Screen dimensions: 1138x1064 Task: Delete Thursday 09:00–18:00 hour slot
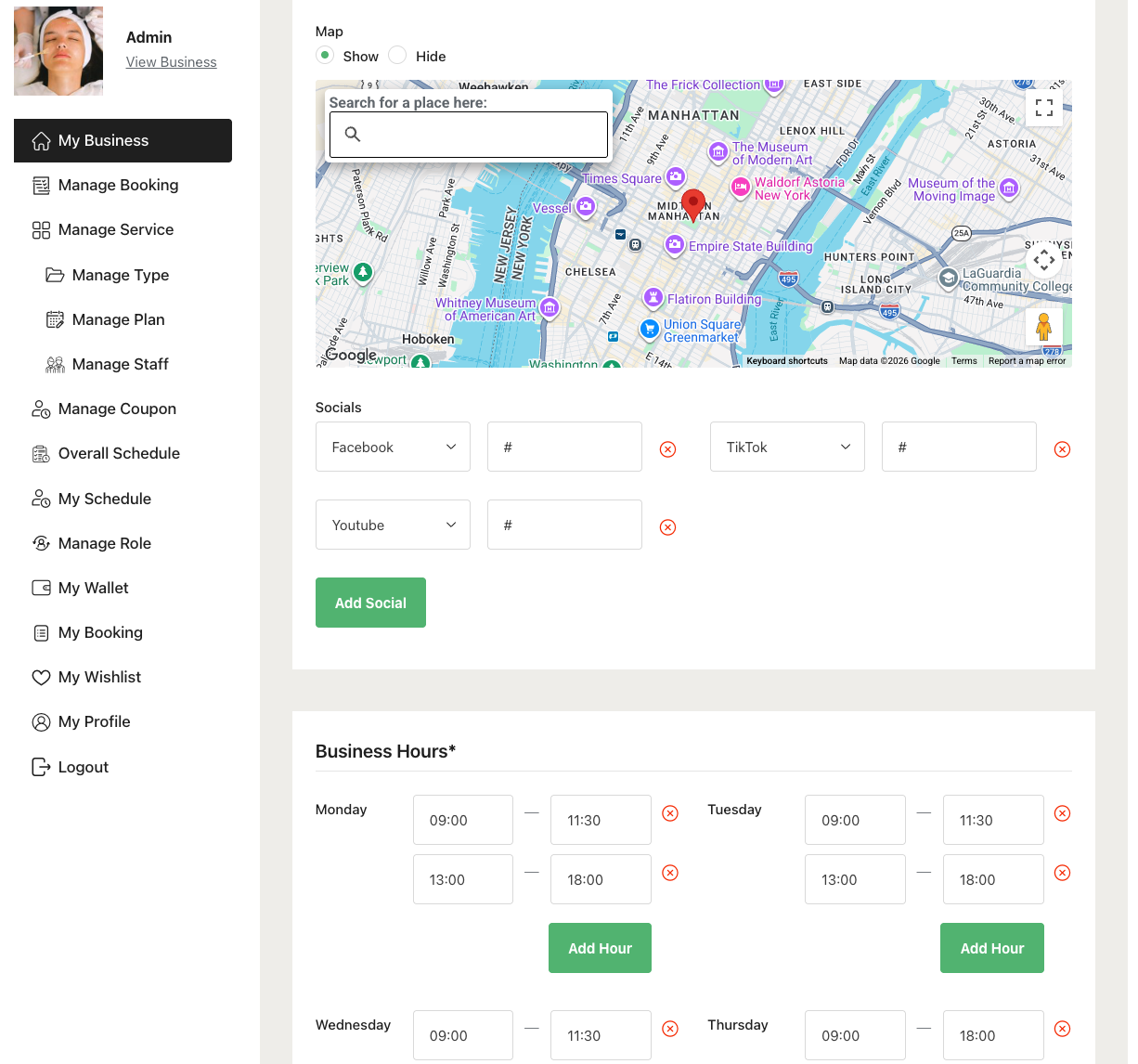coord(1063,1029)
